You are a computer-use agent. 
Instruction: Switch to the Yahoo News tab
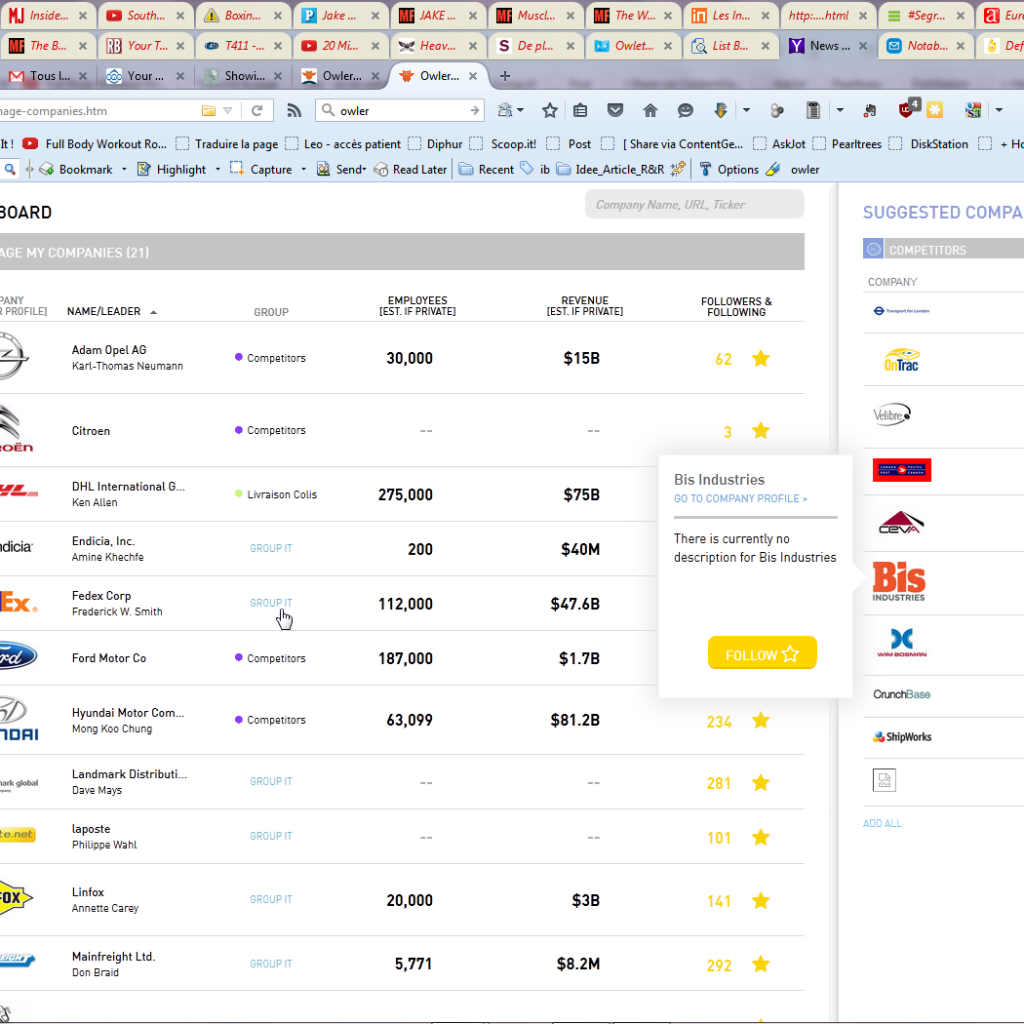pyautogui.click(x=828, y=46)
